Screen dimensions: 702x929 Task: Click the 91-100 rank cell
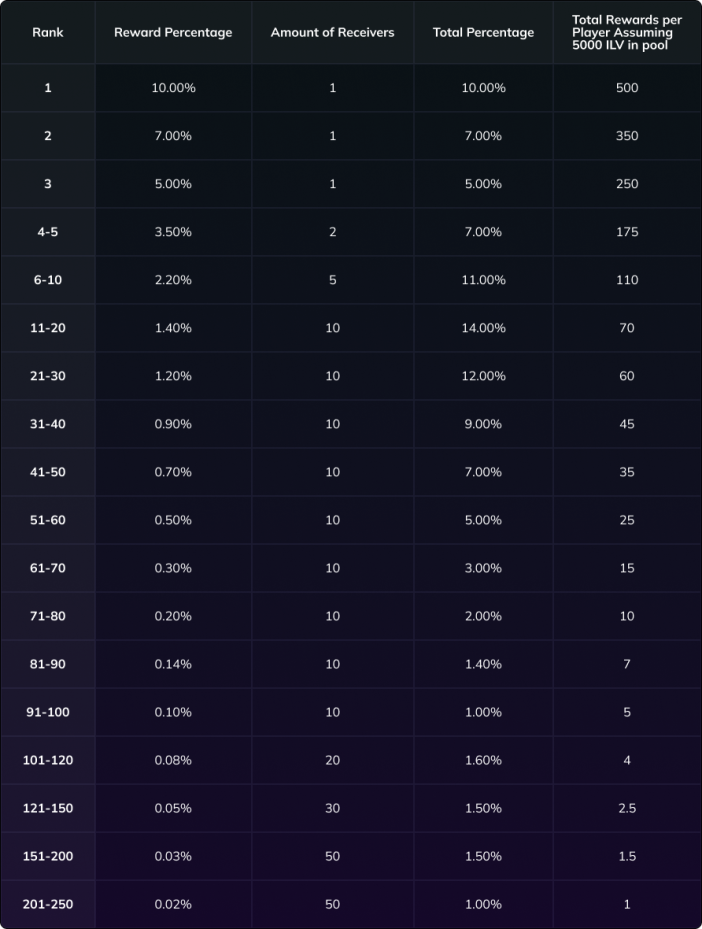[48, 712]
